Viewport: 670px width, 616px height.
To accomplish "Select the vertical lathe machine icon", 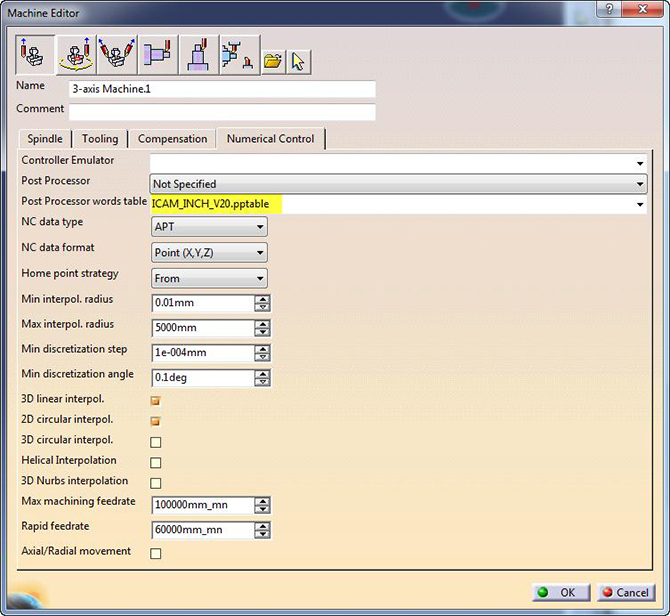I will point(198,55).
